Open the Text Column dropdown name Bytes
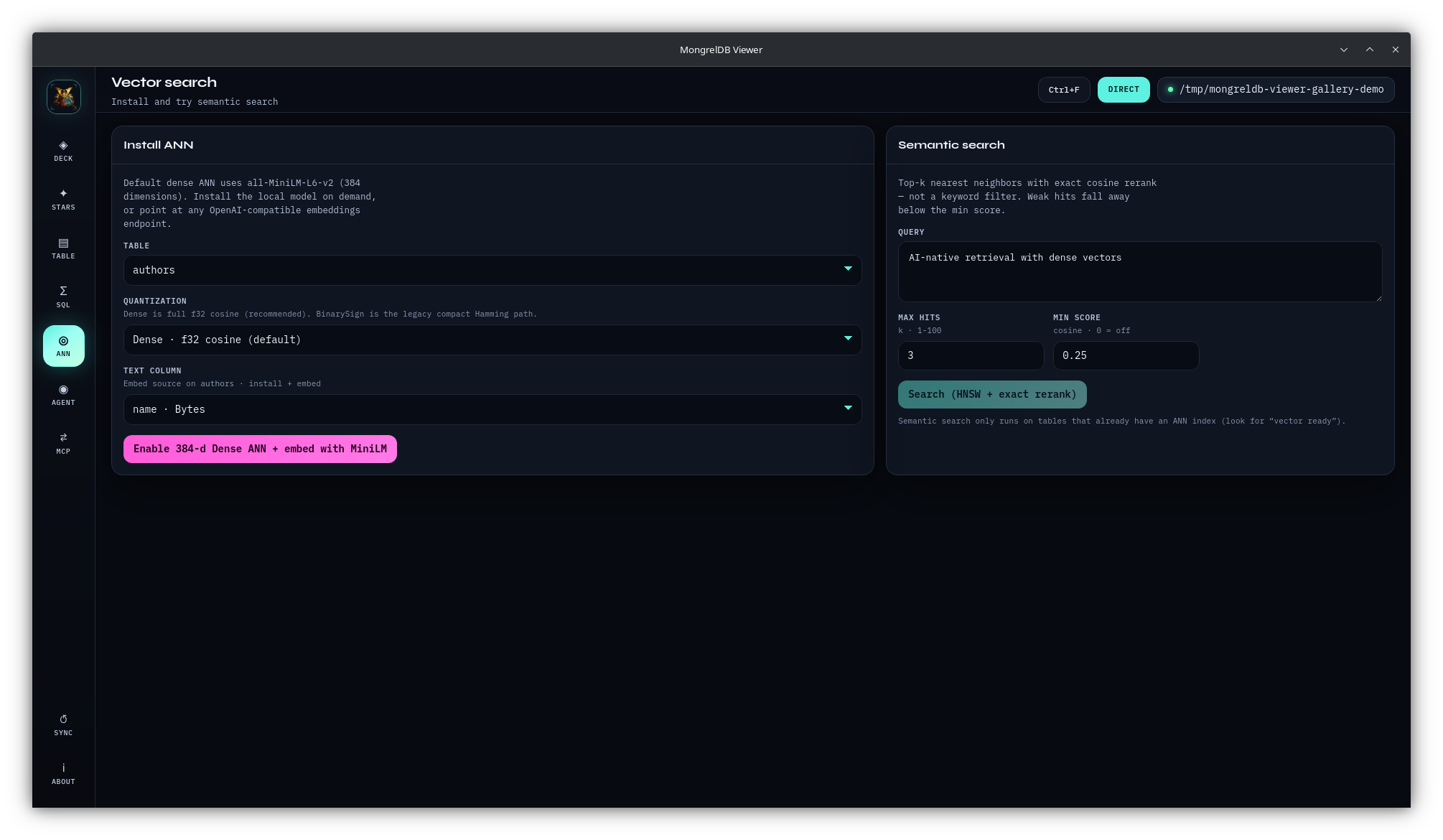This screenshot has height=840, width=1443. pos(492,409)
